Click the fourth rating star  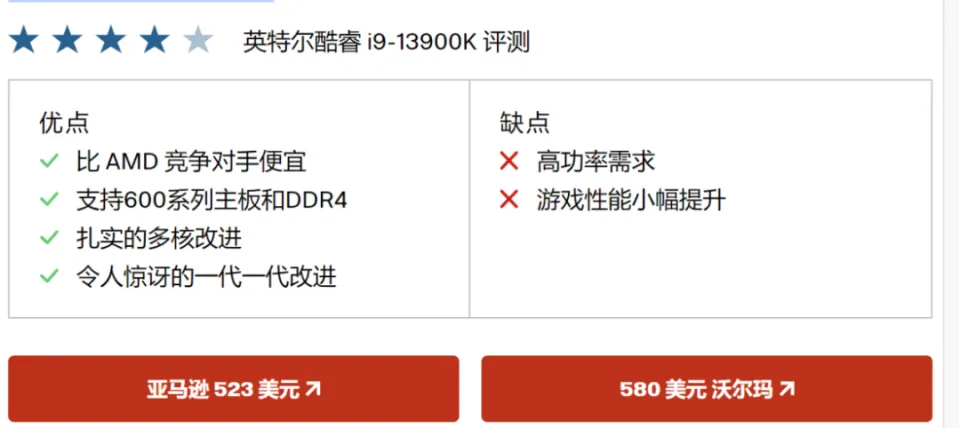coord(154,40)
